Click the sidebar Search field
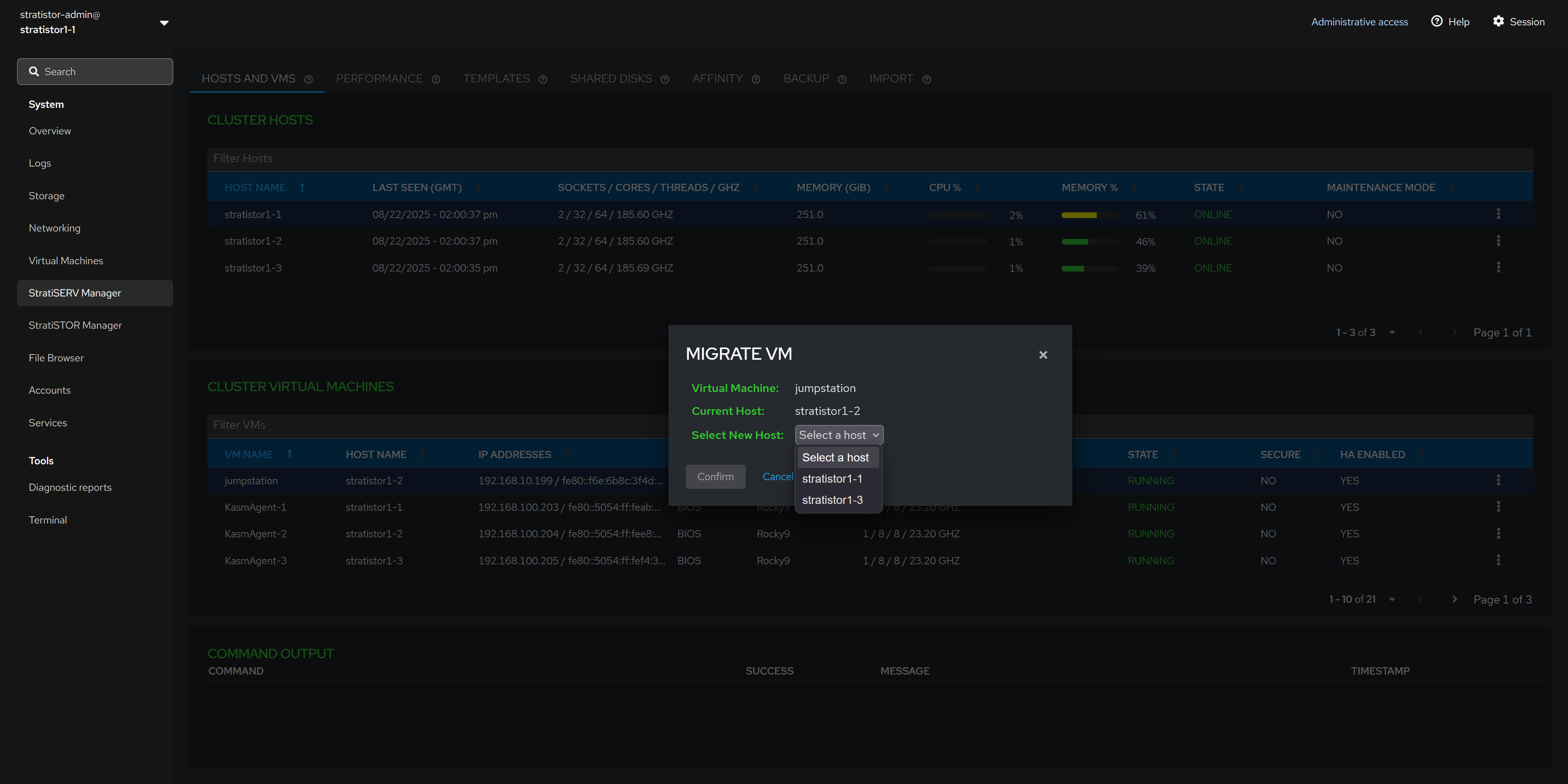Screen dimensions: 1568x784 click(x=95, y=72)
